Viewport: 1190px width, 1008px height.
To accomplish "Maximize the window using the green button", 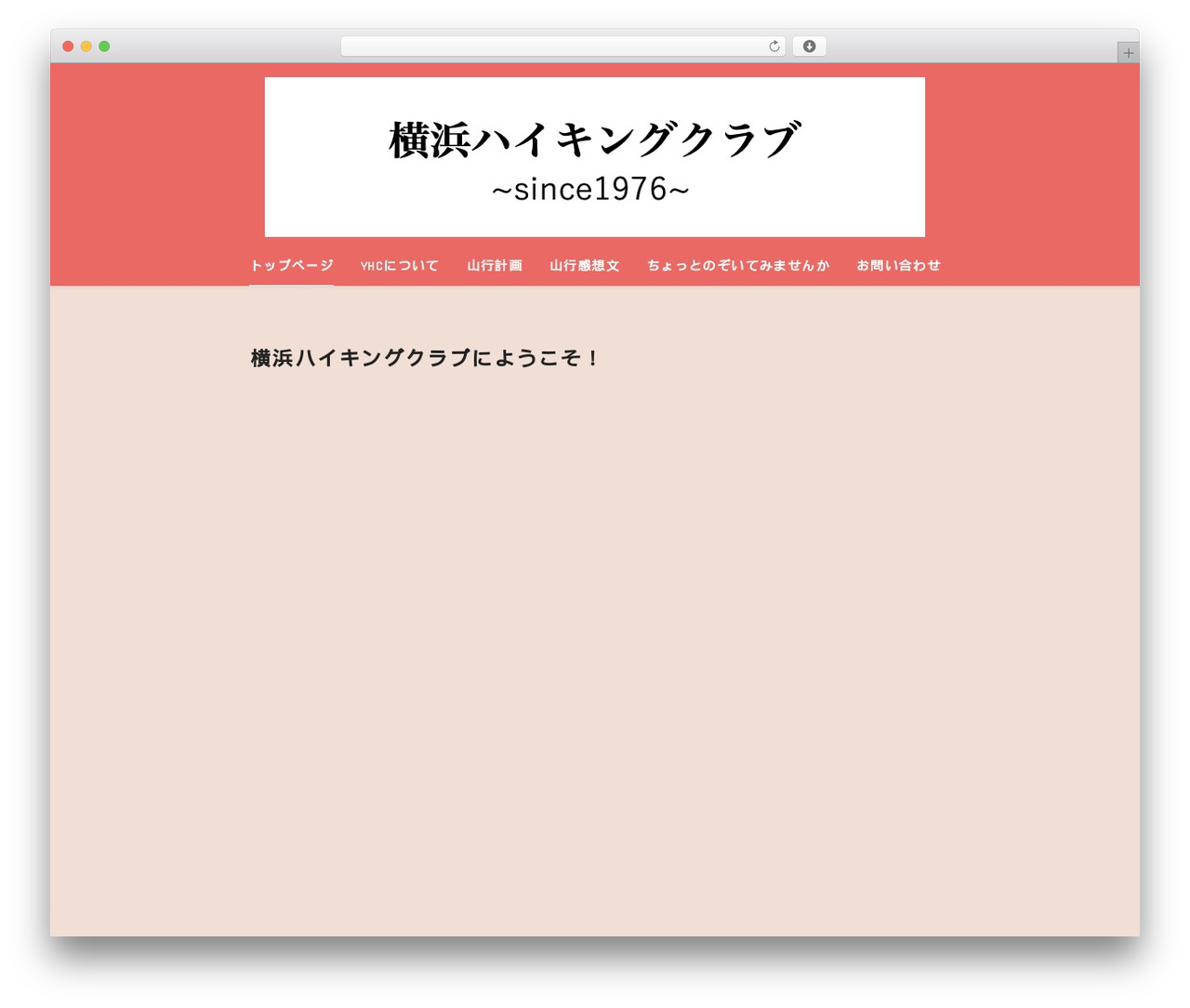I will (x=104, y=46).
